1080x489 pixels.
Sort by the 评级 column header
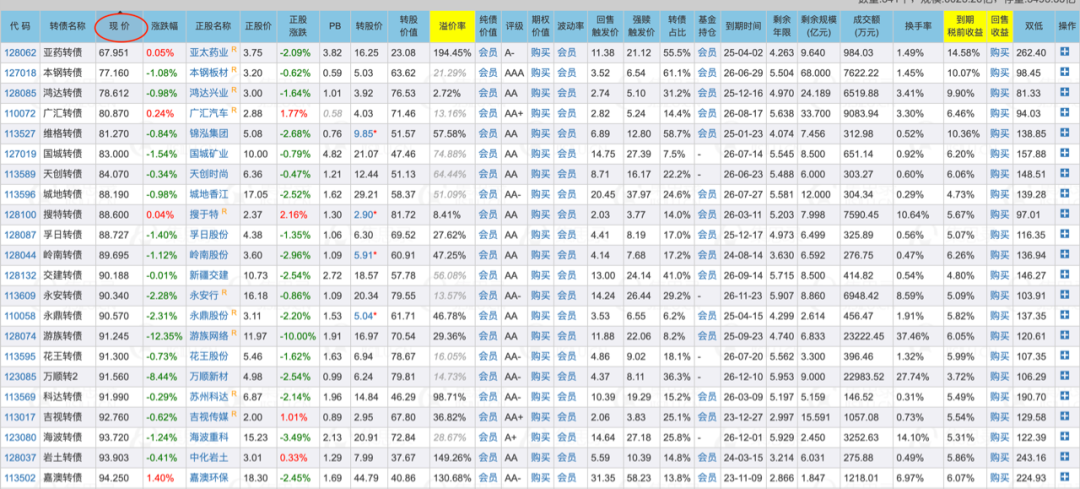[514, 25]
